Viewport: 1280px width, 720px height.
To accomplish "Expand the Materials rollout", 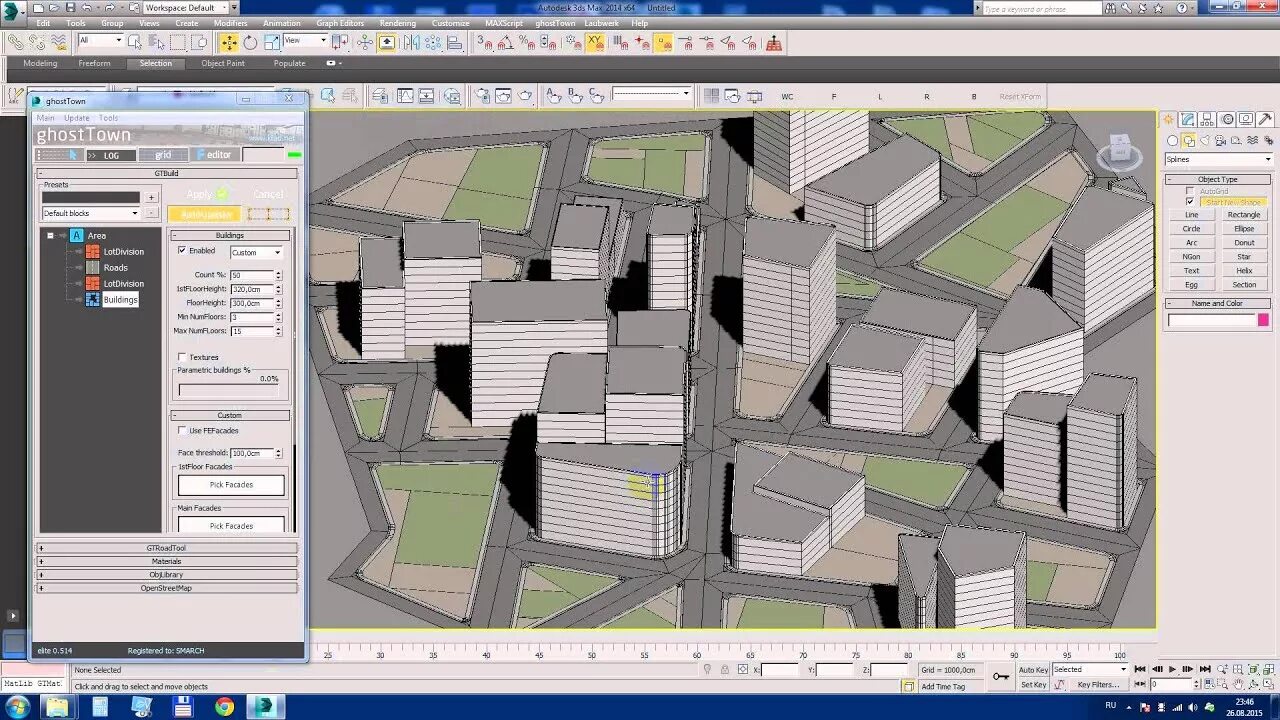I will (x=167, y=561).
